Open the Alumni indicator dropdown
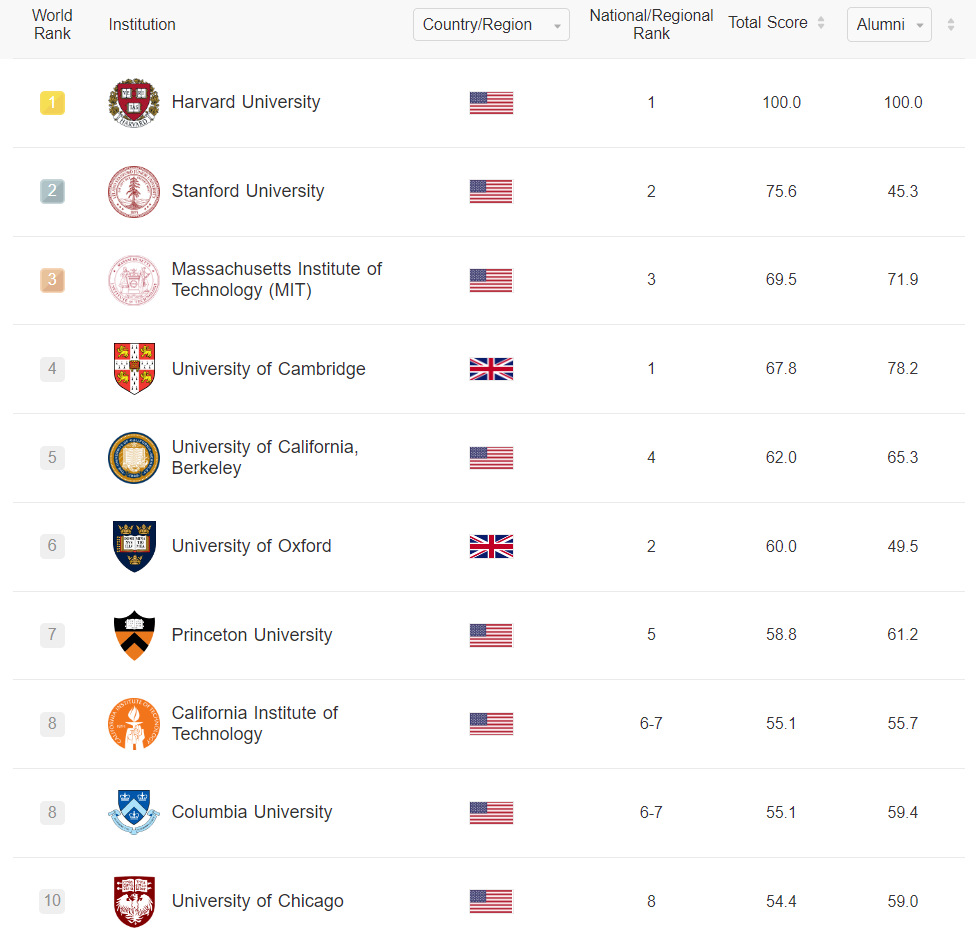The image size is (976, 946). [889, 25]
